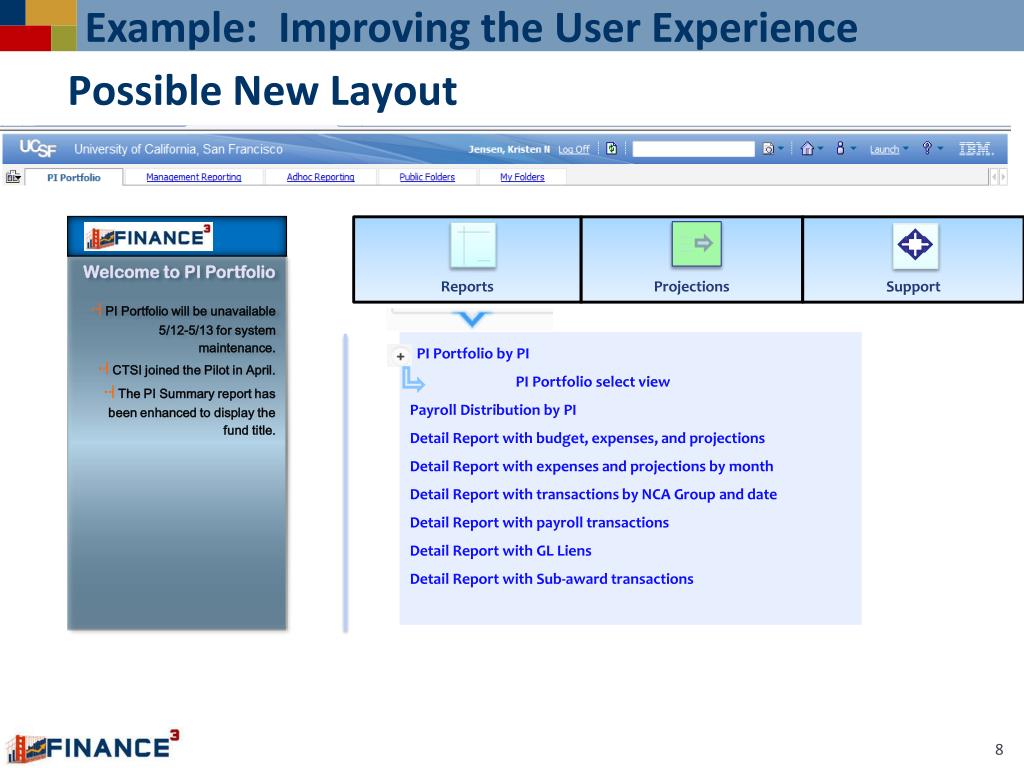The height and width of the screenshot is (768, 1024).
Task: Select the Reports button label
Action: tap(467, 287)
